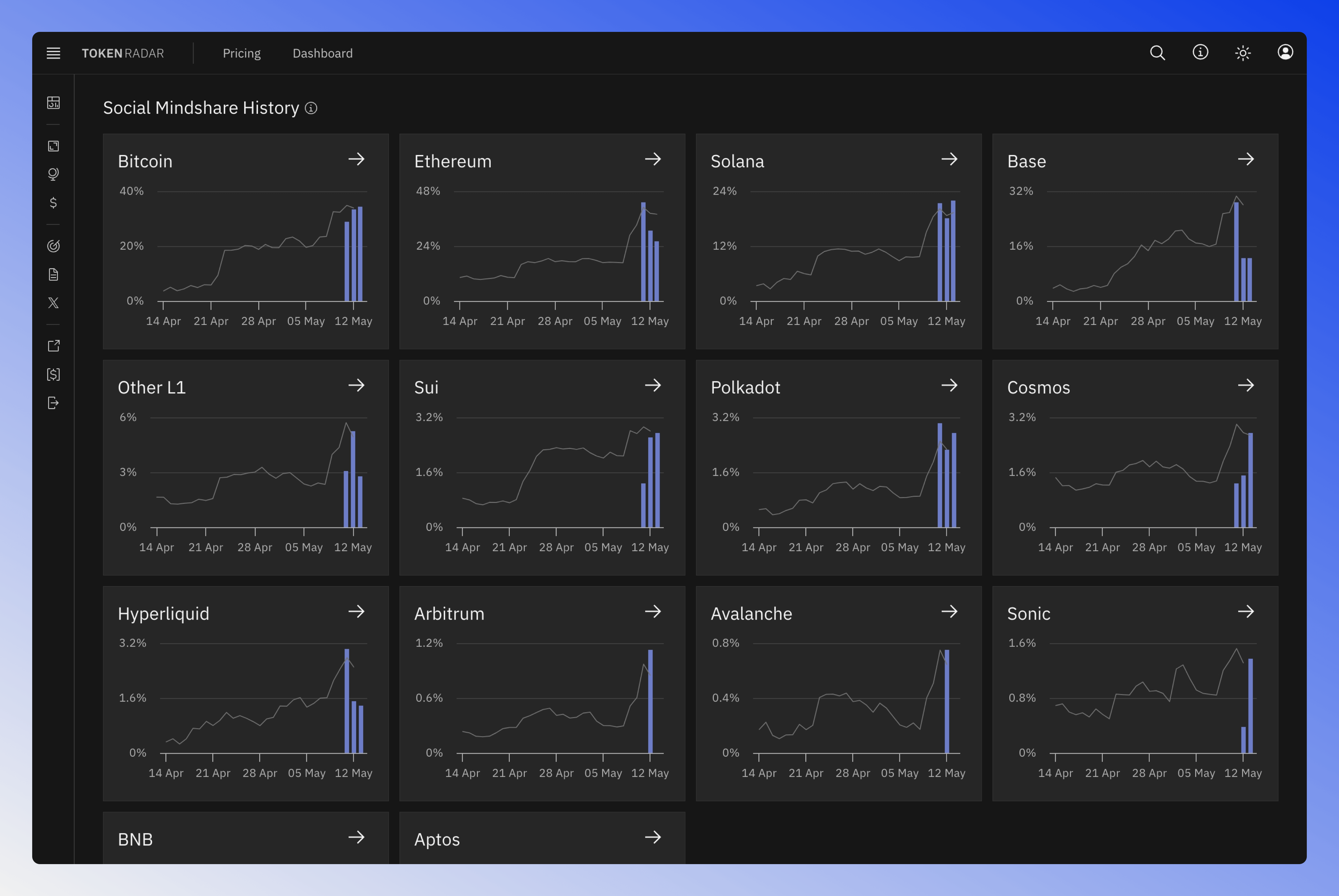Open the document sidebar icon
The image size is (1339, 896).
[53, 275]
